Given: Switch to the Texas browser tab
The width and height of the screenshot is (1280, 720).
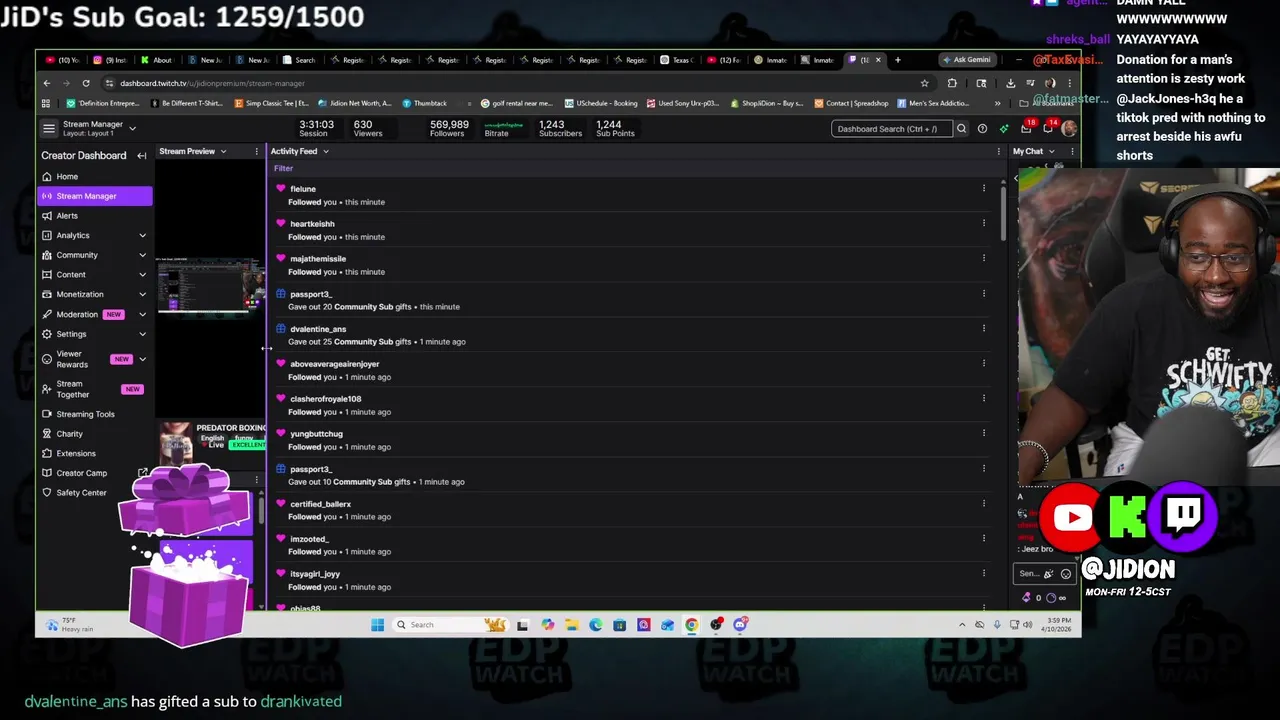Looking at the screenshot, I should [678, 60].
